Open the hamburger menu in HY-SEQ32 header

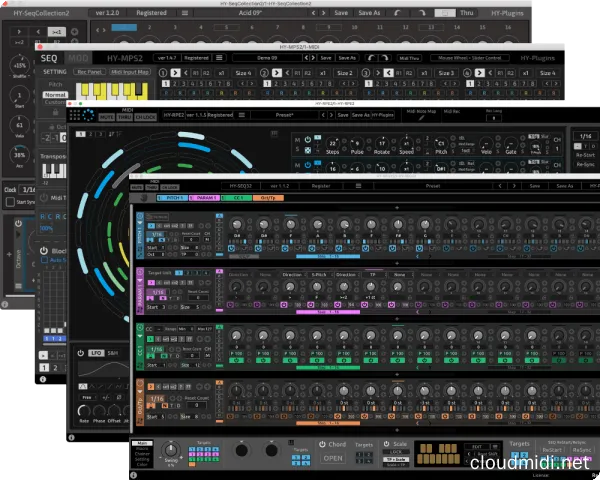pyautogui.click(x=358, y=186)
